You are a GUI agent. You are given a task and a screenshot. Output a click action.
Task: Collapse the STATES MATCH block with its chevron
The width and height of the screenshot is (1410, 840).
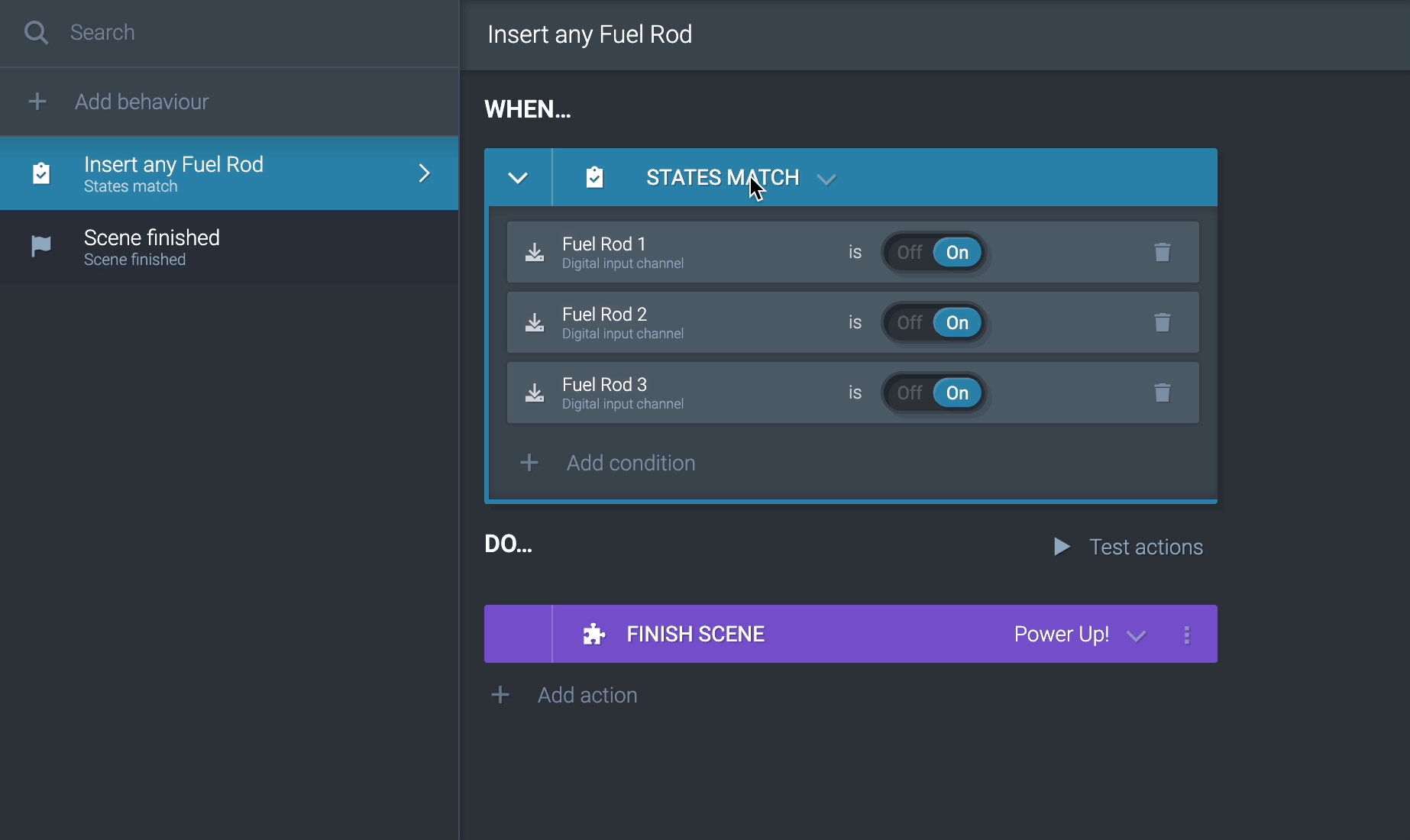[518, 177]
